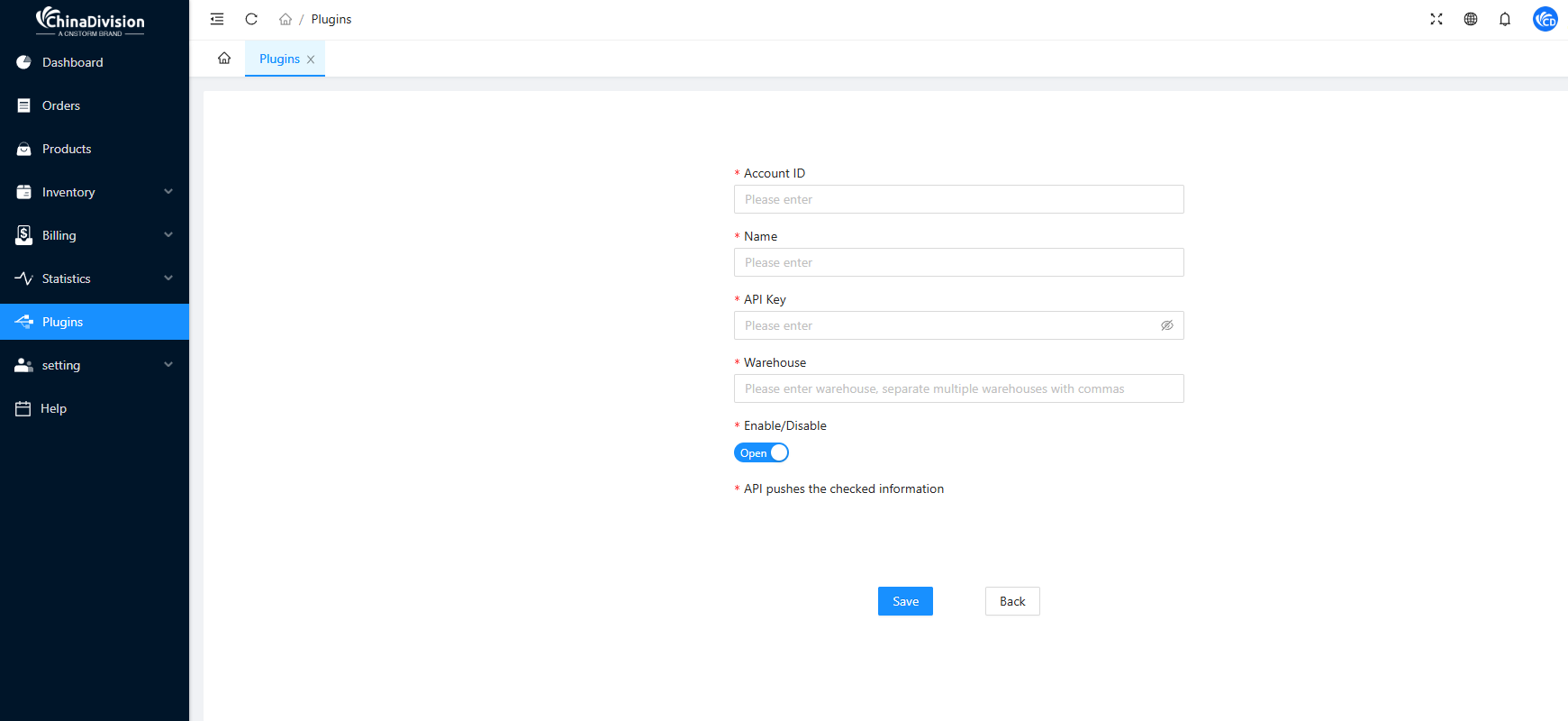Viewport: 1568px width, 721px height.
Task: Click the refresh page icon
Action: pos(251,19)
